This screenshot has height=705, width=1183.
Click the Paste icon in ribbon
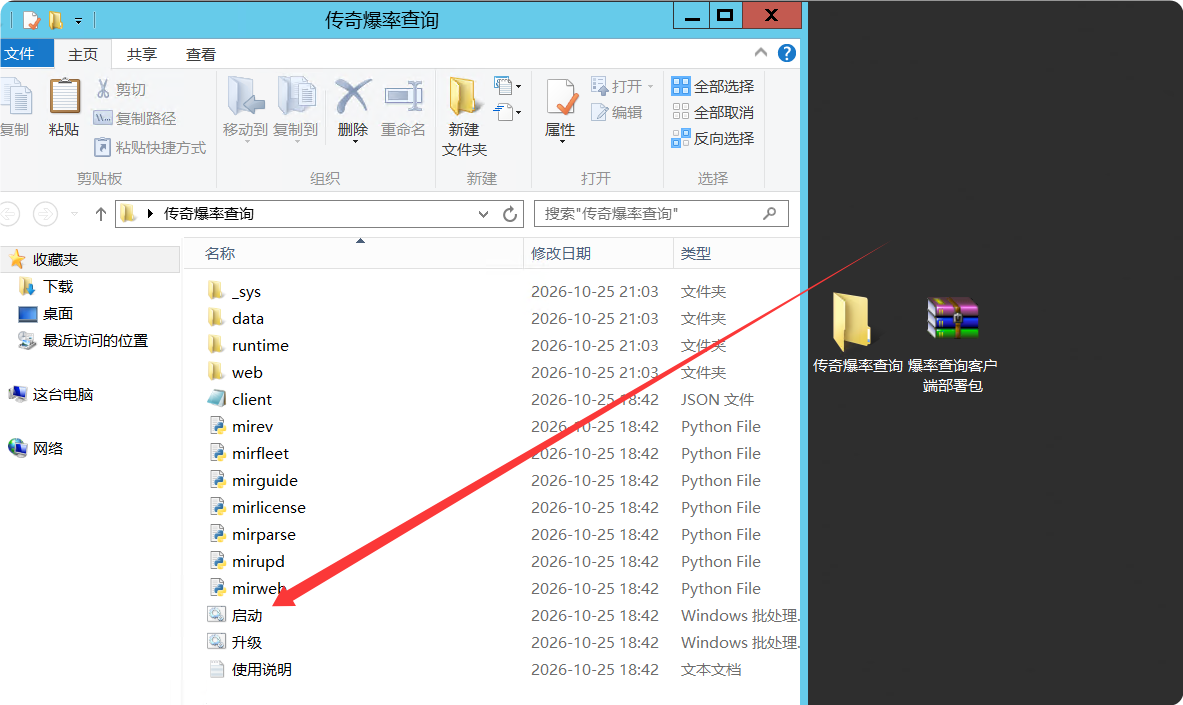pos(64,98)
